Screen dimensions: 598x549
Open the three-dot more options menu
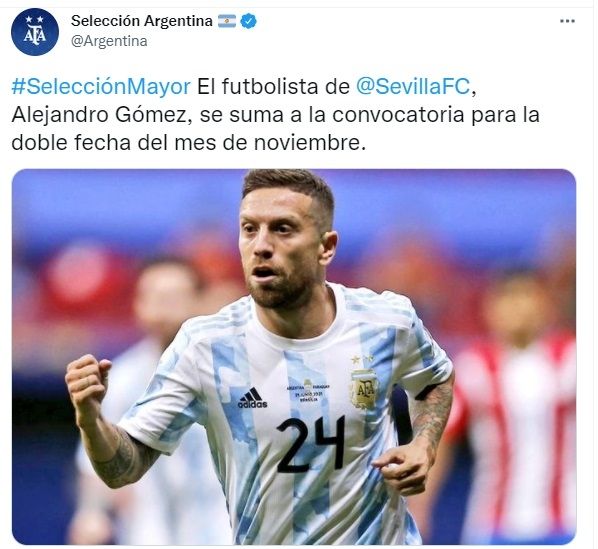tap(567, 21)
